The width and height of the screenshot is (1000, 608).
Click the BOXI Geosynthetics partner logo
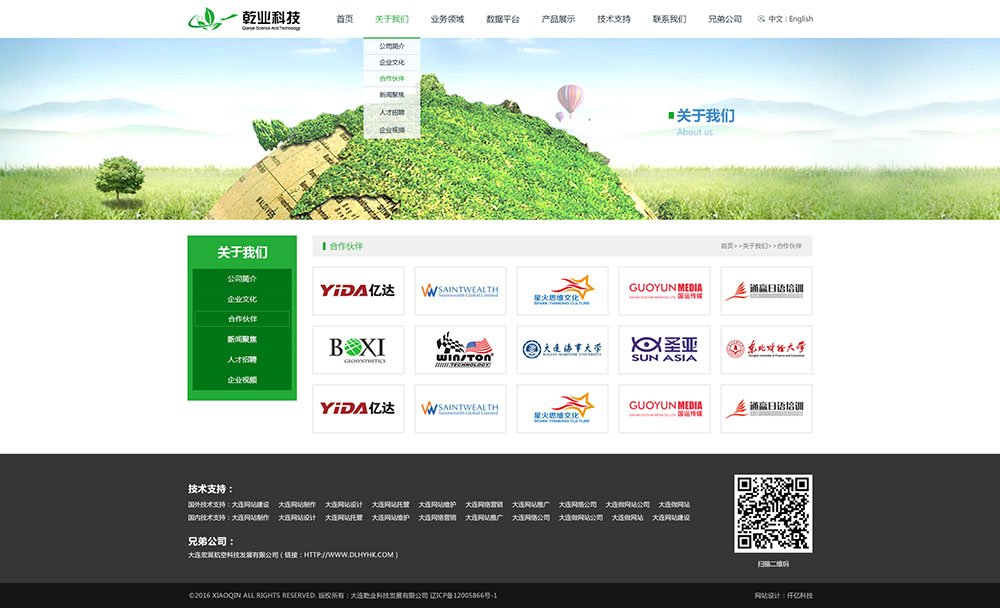(x=358, y=349)
